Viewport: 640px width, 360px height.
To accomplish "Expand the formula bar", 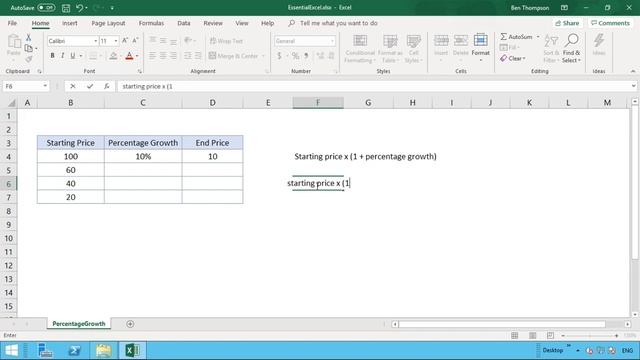I will tap(633, 86).
